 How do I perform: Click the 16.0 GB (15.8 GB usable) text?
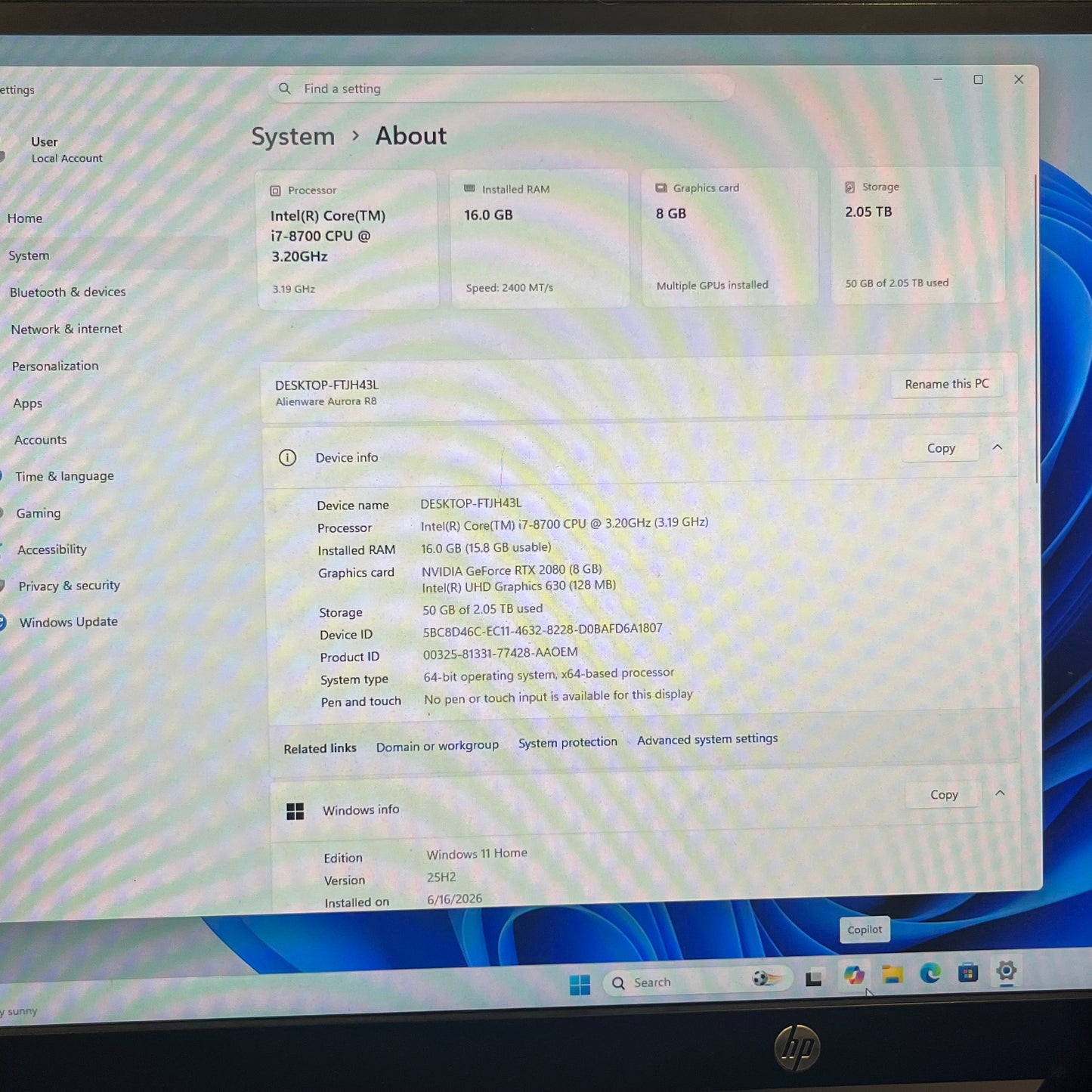point(486,548)
